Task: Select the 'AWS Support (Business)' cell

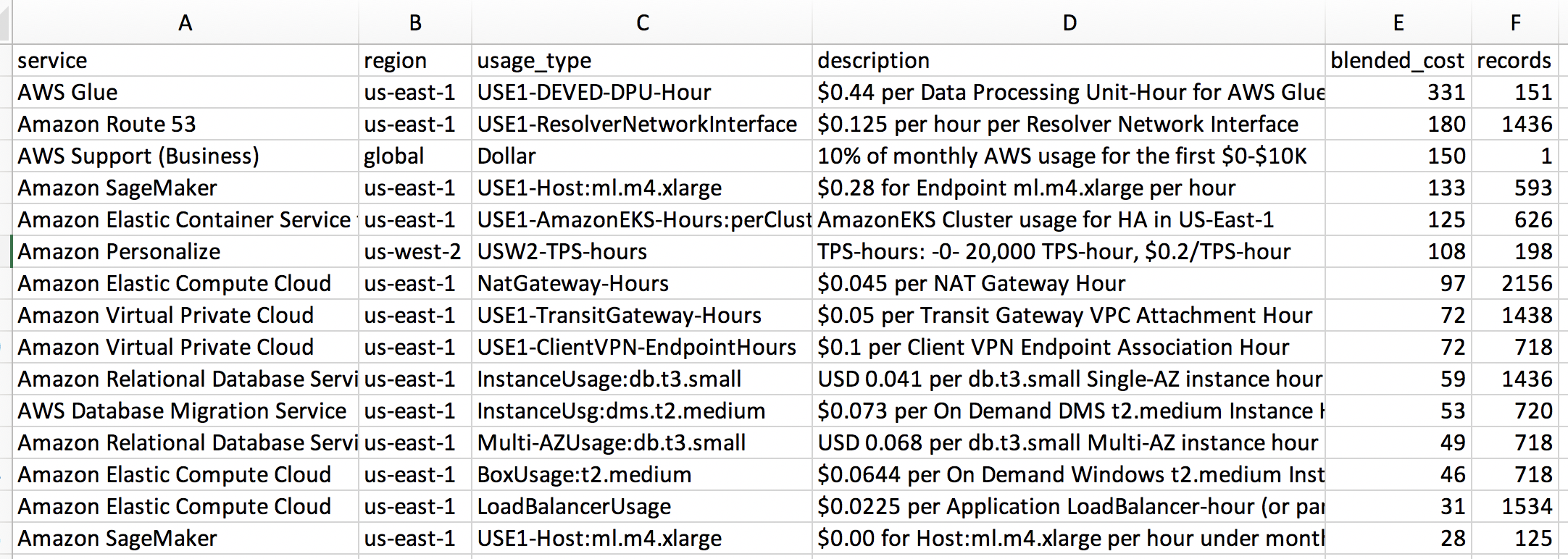Action: (x=185, y=156)
